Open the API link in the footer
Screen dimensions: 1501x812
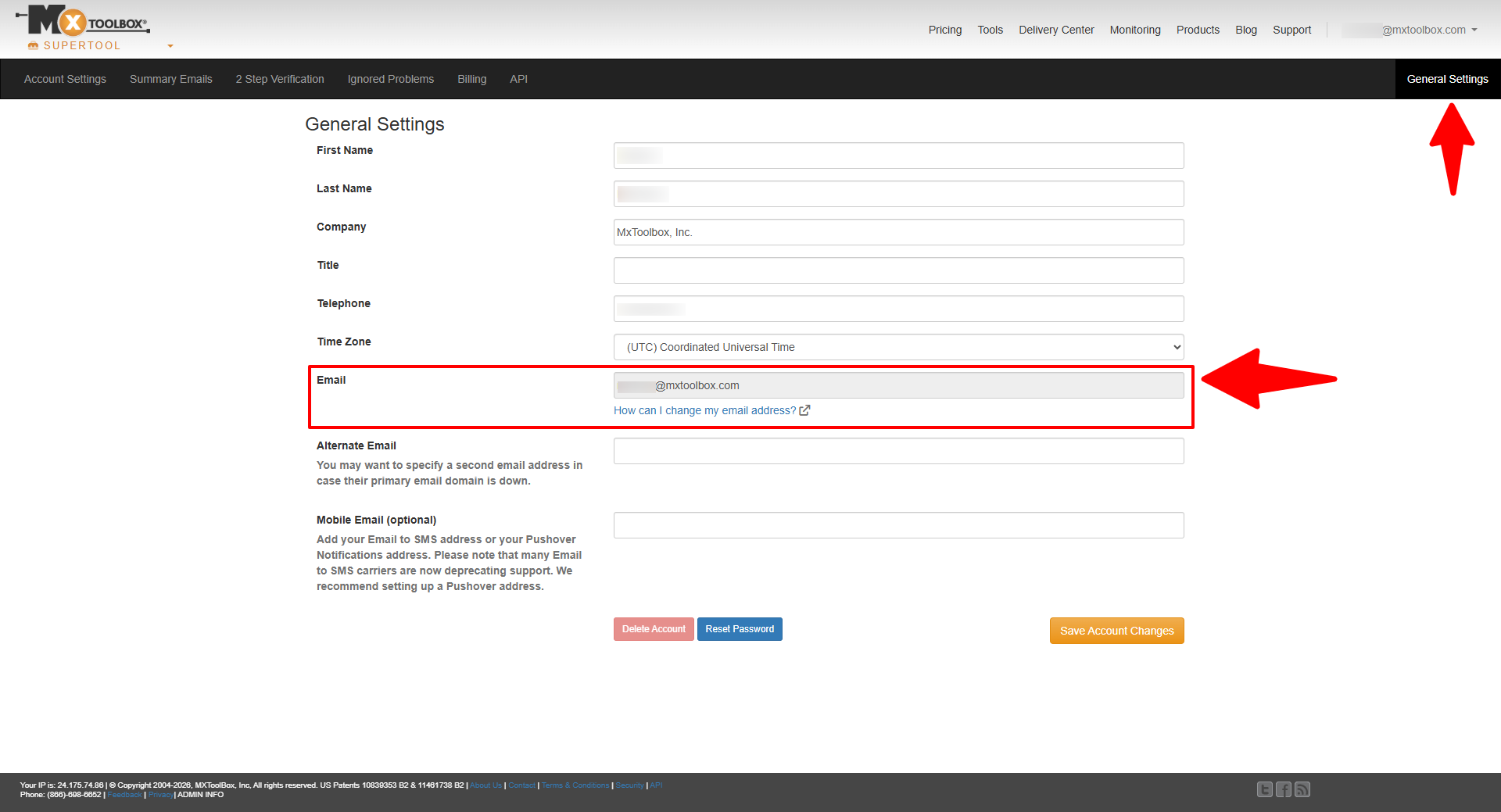tap(656, 785)
